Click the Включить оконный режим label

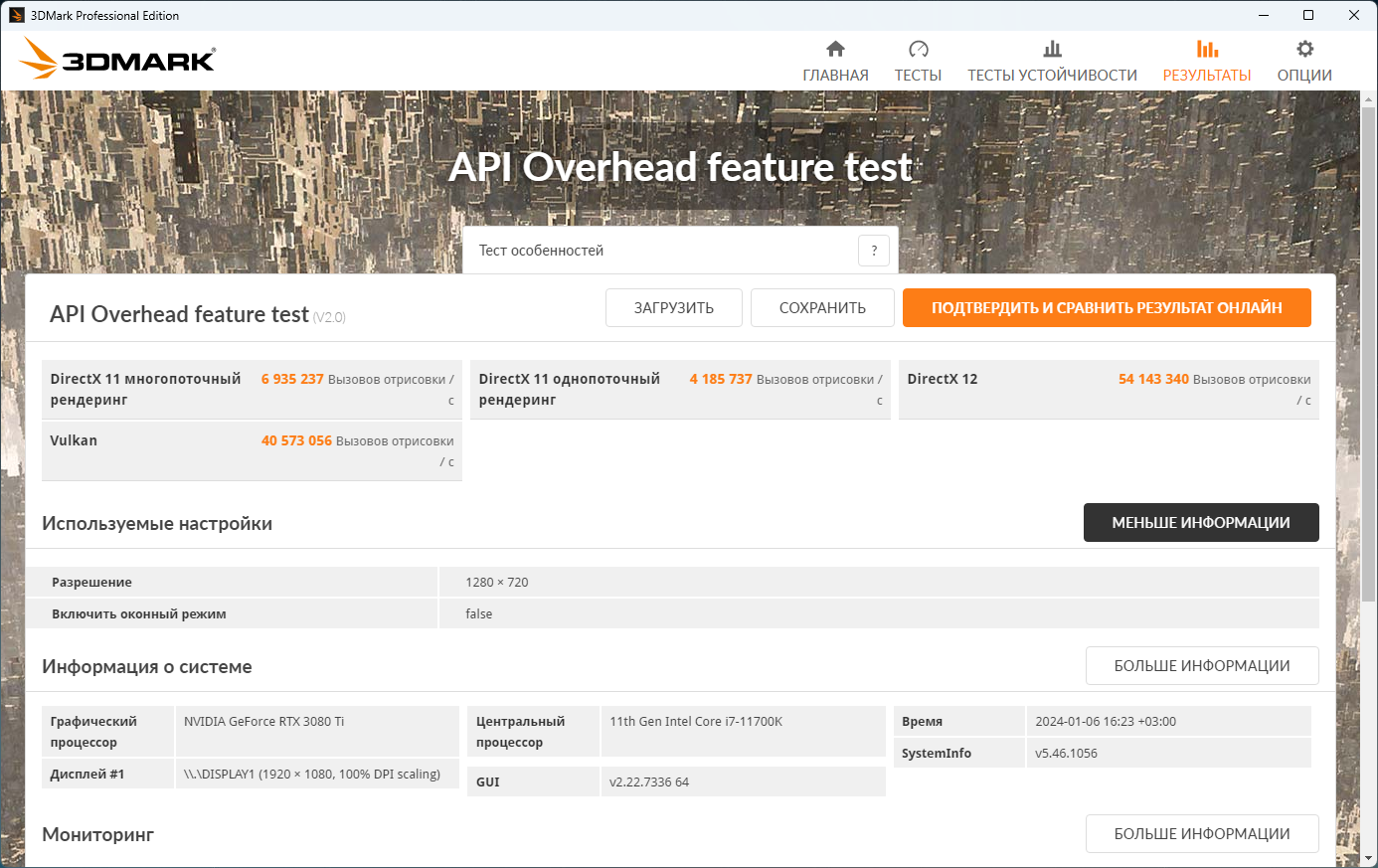139,614
